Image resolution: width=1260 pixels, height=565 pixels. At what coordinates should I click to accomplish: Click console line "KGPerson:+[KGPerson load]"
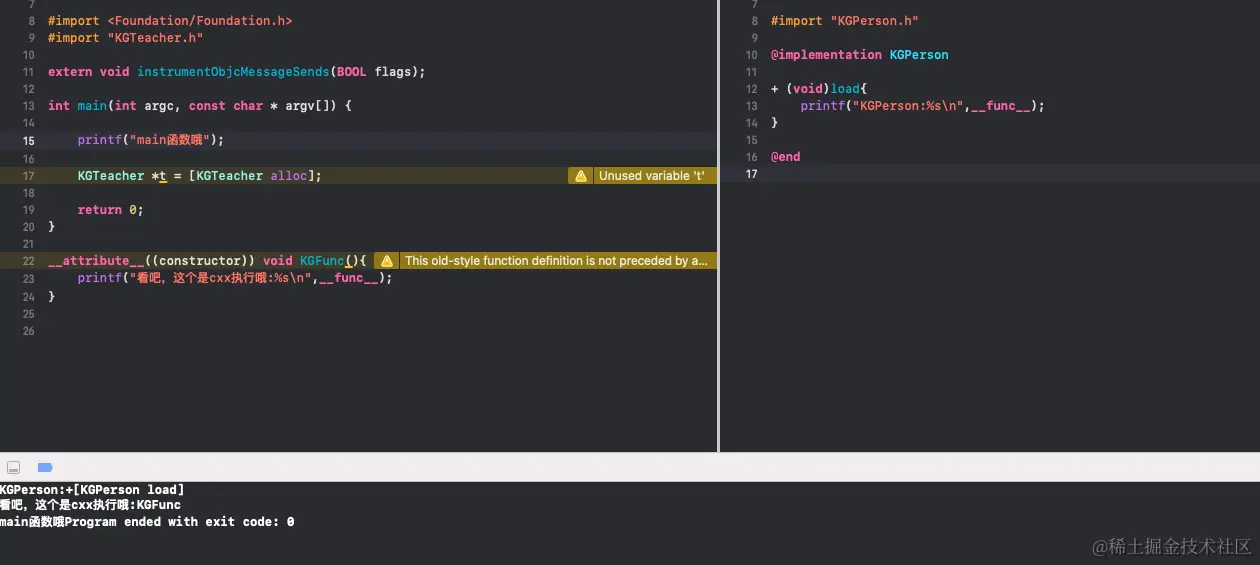pos(92,490)
